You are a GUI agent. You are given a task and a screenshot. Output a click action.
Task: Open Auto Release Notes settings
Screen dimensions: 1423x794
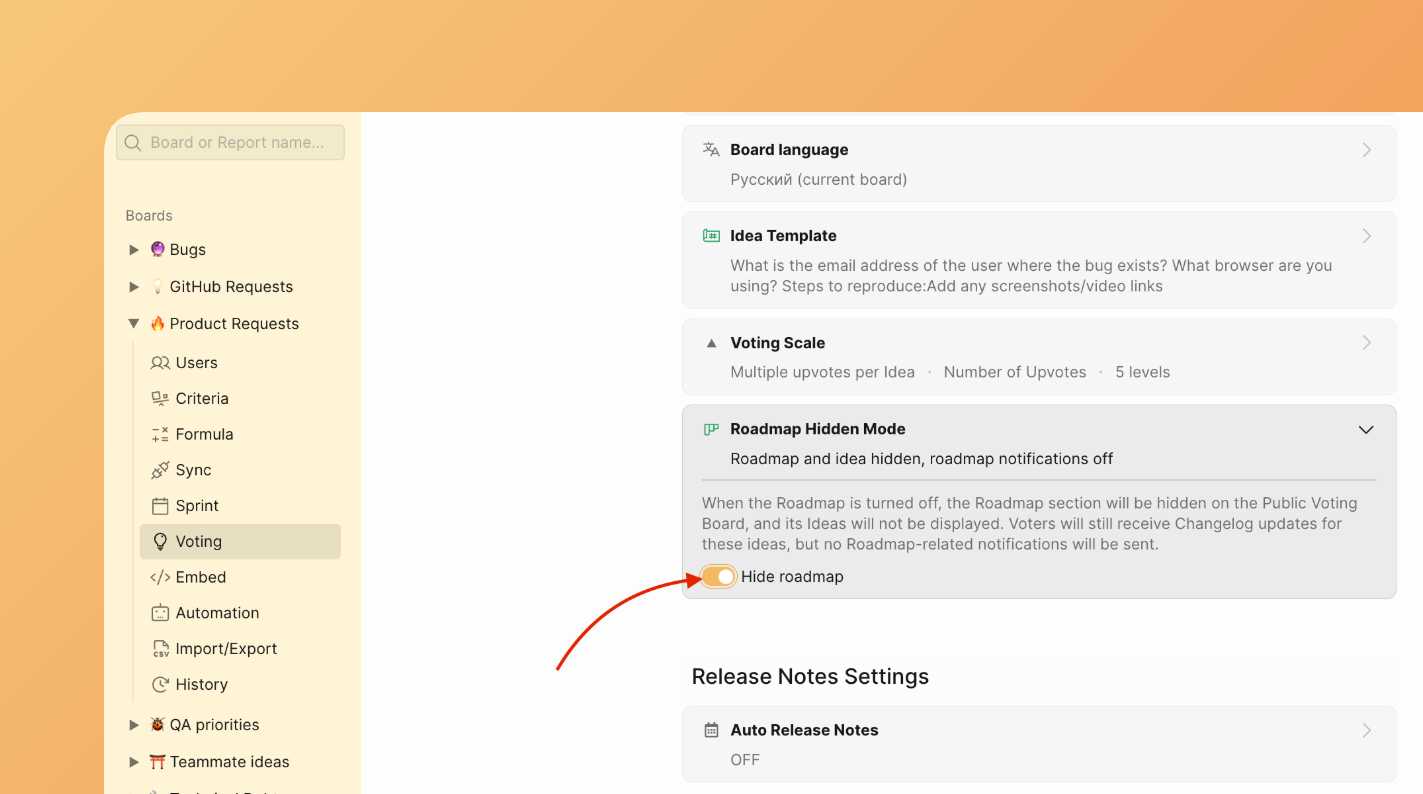(1039, 744)
